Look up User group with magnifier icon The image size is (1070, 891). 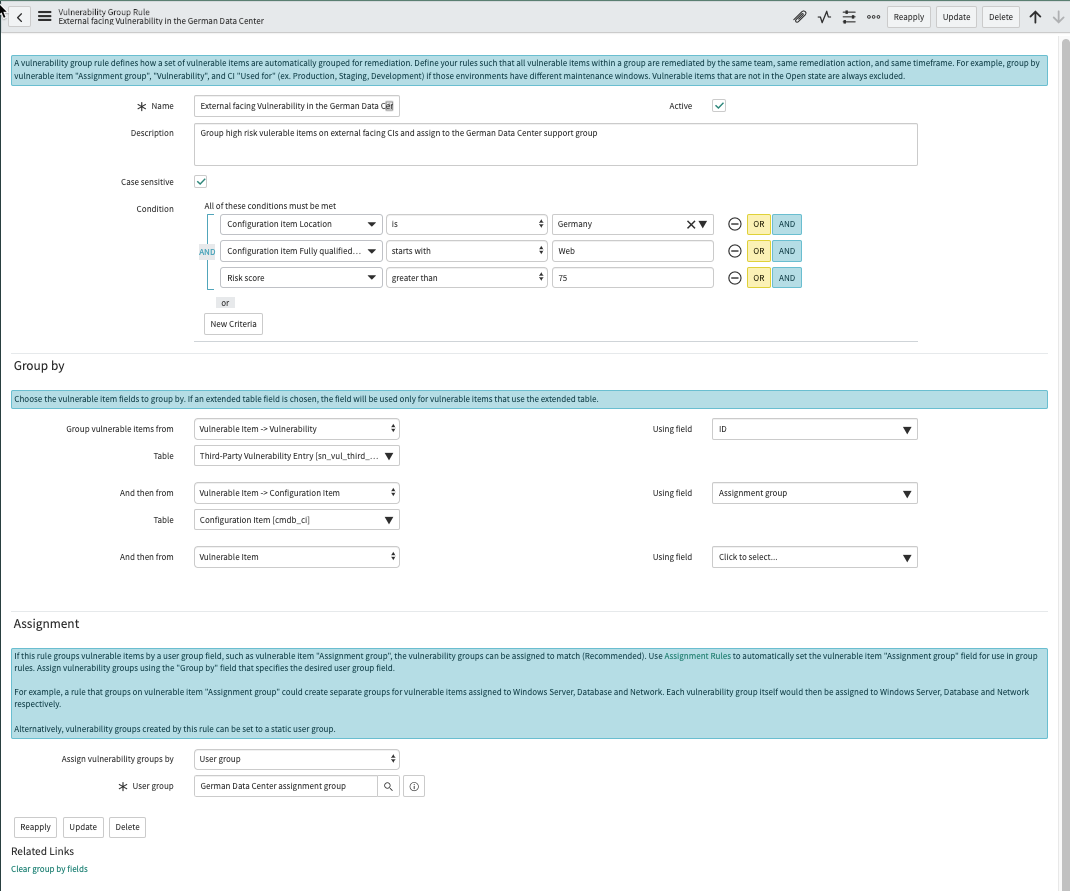[x=388, y=787]
